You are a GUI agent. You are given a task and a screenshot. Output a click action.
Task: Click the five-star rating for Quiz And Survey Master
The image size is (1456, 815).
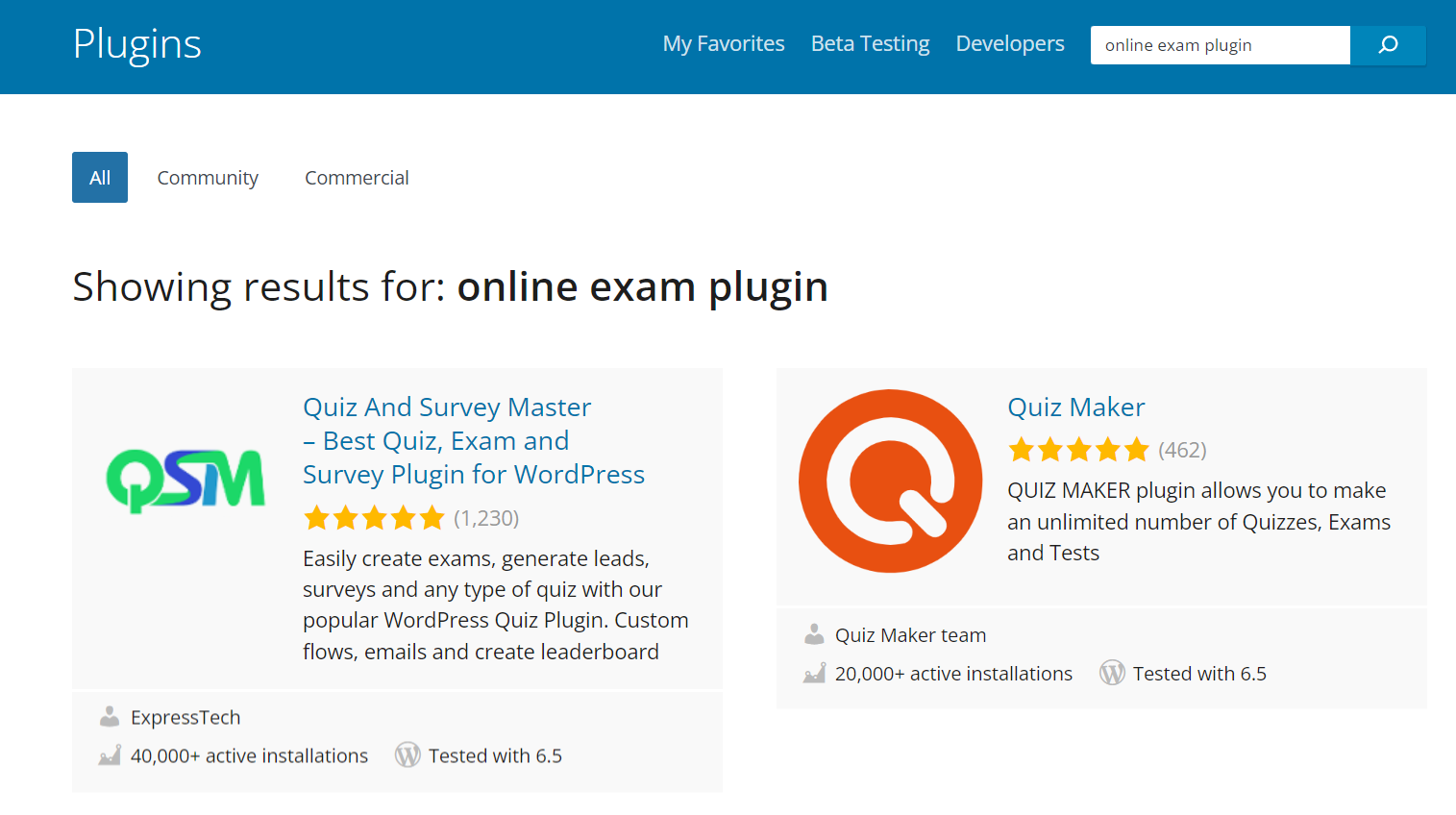point(374,517)
